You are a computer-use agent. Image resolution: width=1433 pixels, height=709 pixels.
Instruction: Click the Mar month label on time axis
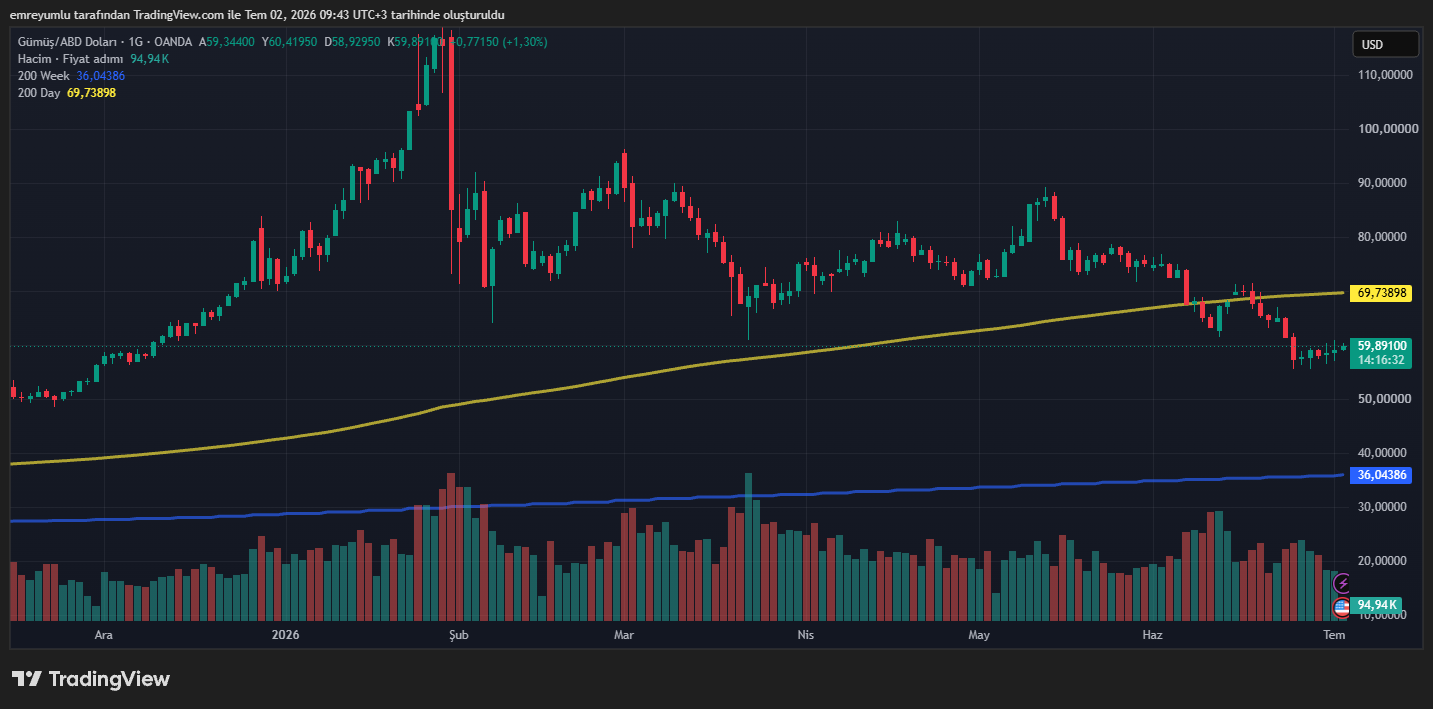[x=625, y=635]
